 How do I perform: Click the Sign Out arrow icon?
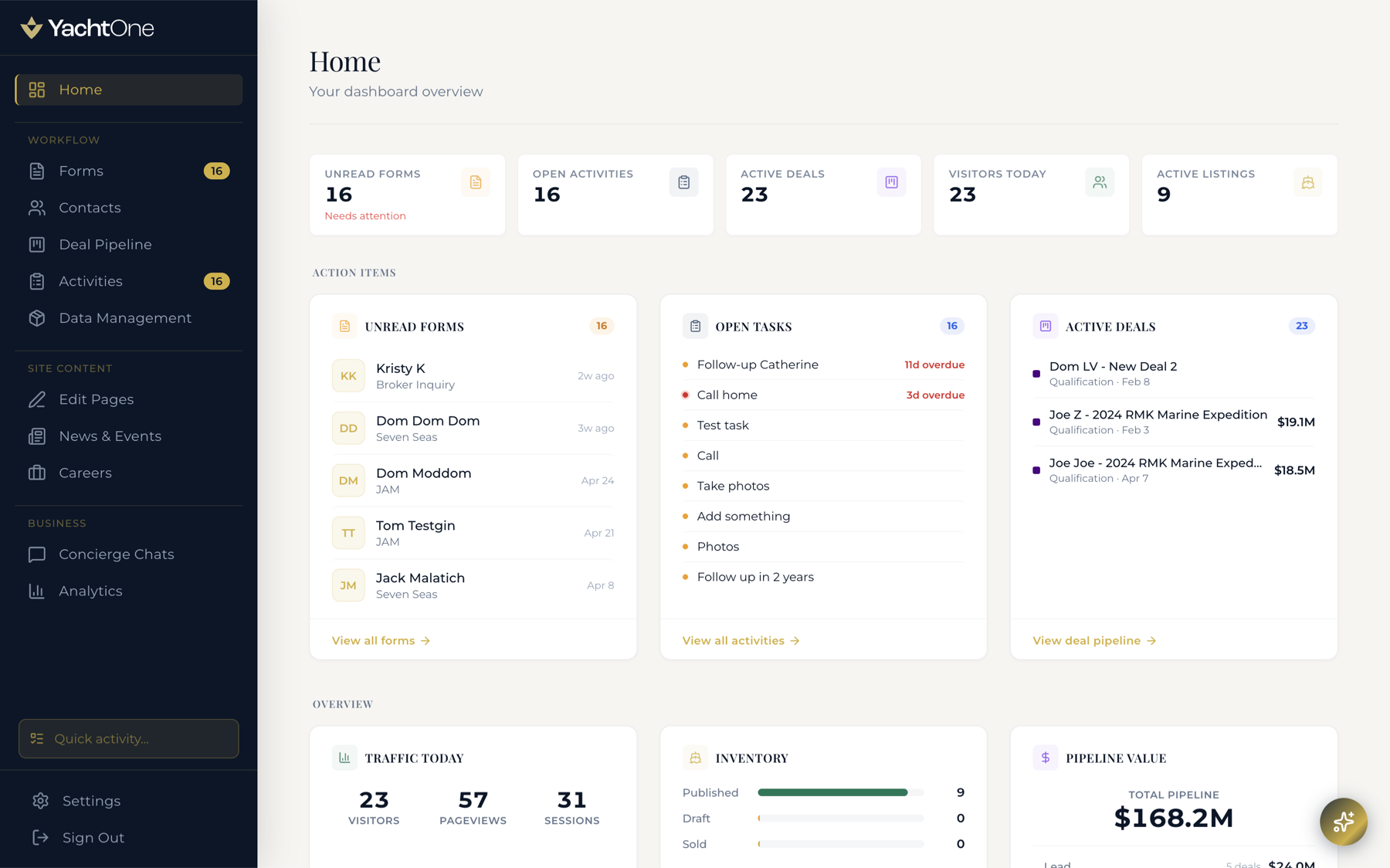click(x=40, y=838)
